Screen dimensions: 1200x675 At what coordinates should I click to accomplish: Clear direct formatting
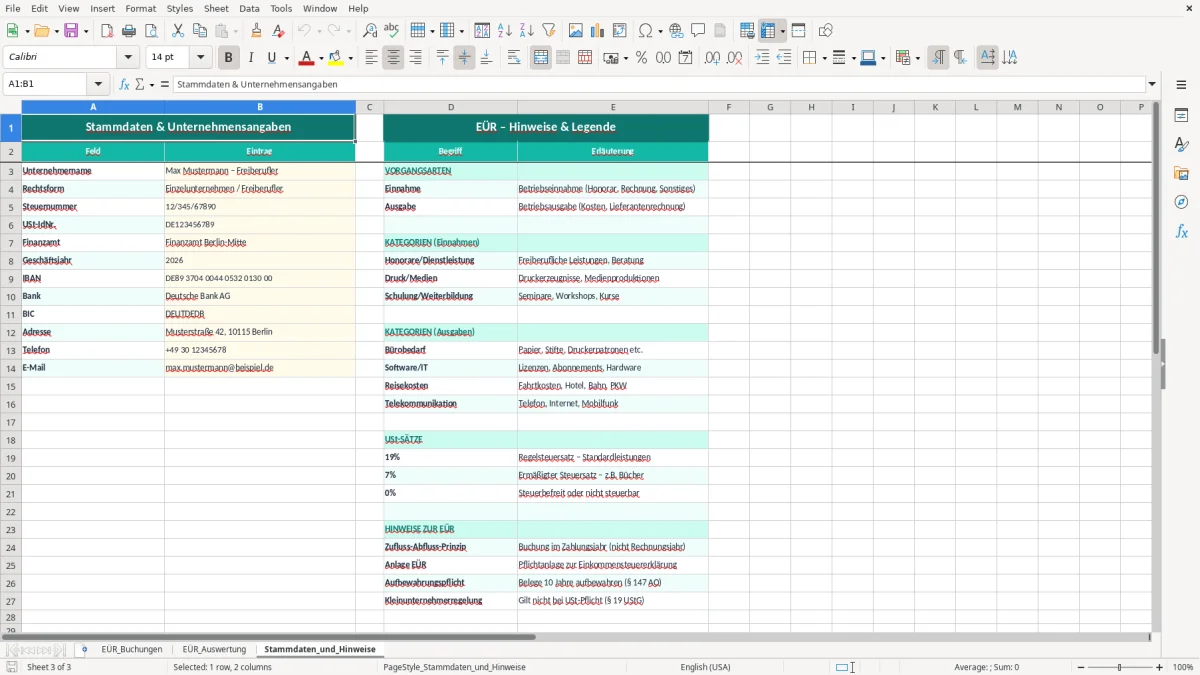click(x=279, y=31)
